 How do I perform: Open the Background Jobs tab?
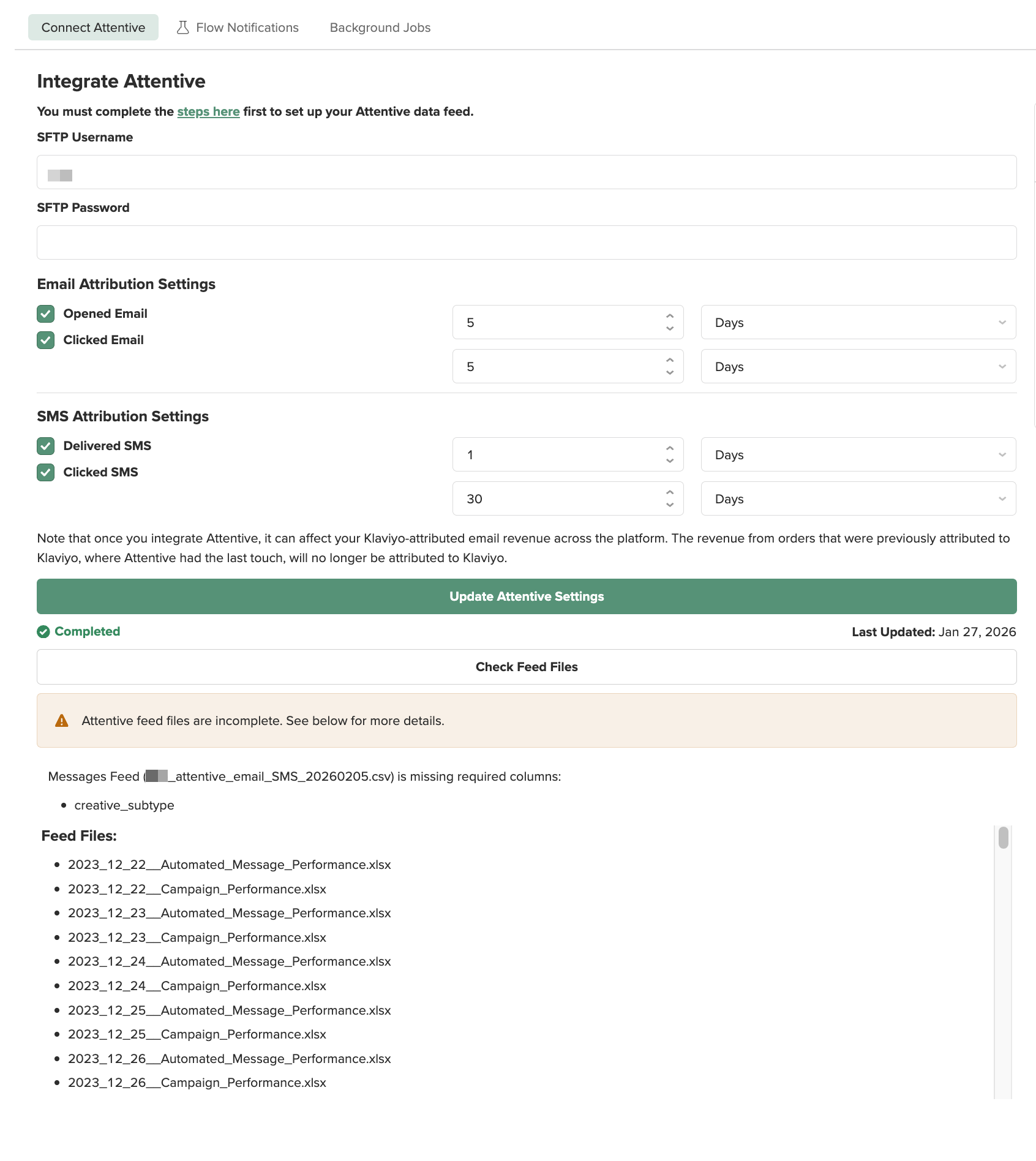tap(380, 28)
